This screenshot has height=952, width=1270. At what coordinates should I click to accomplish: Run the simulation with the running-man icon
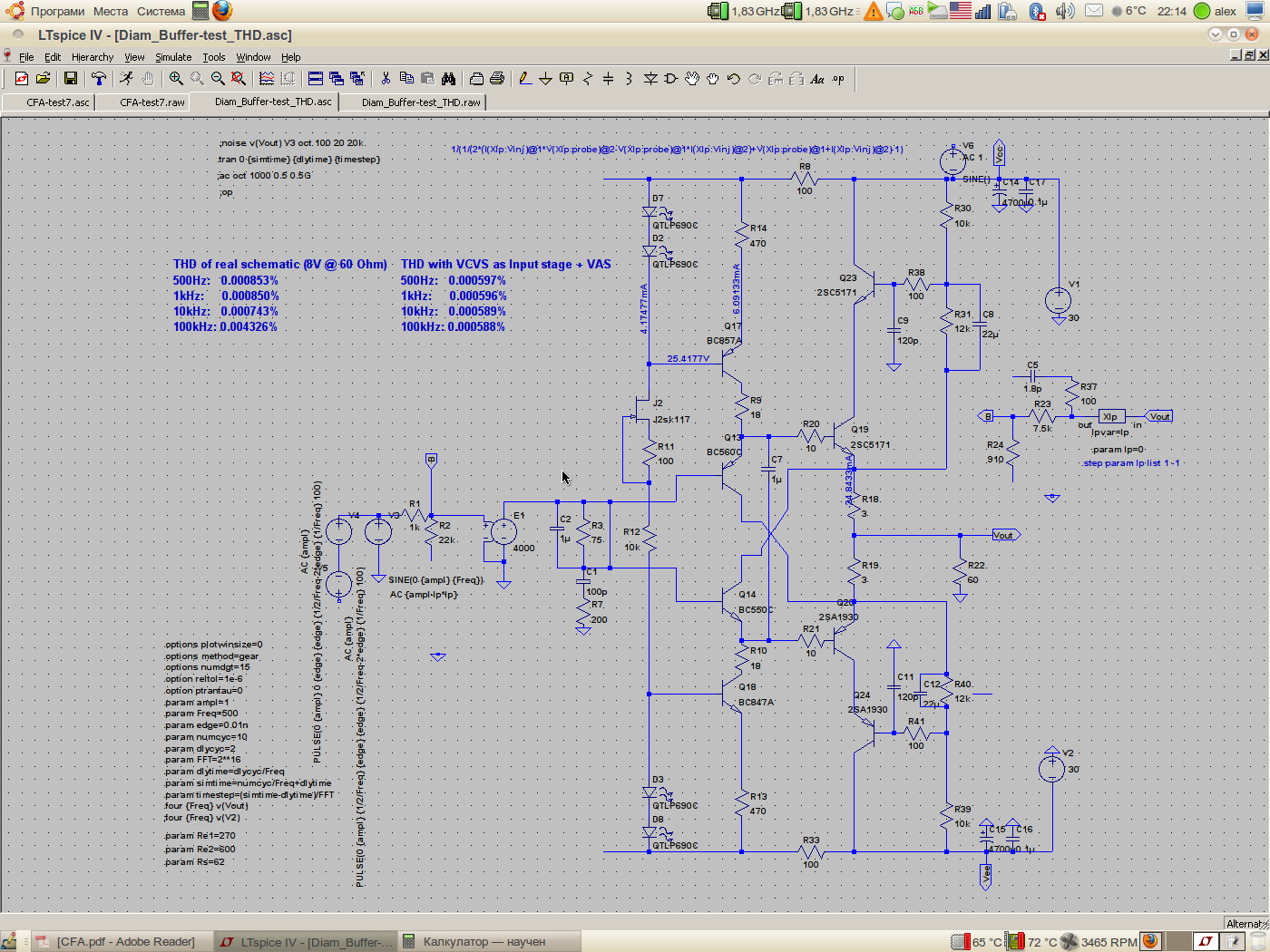coord(126,79)
